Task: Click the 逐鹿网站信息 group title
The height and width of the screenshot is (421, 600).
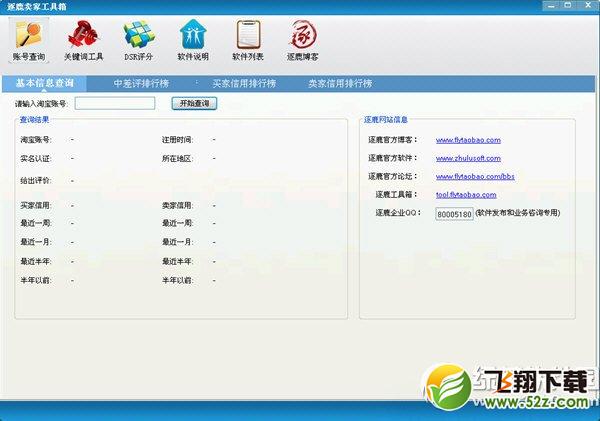Action: [x=386, y=120]
